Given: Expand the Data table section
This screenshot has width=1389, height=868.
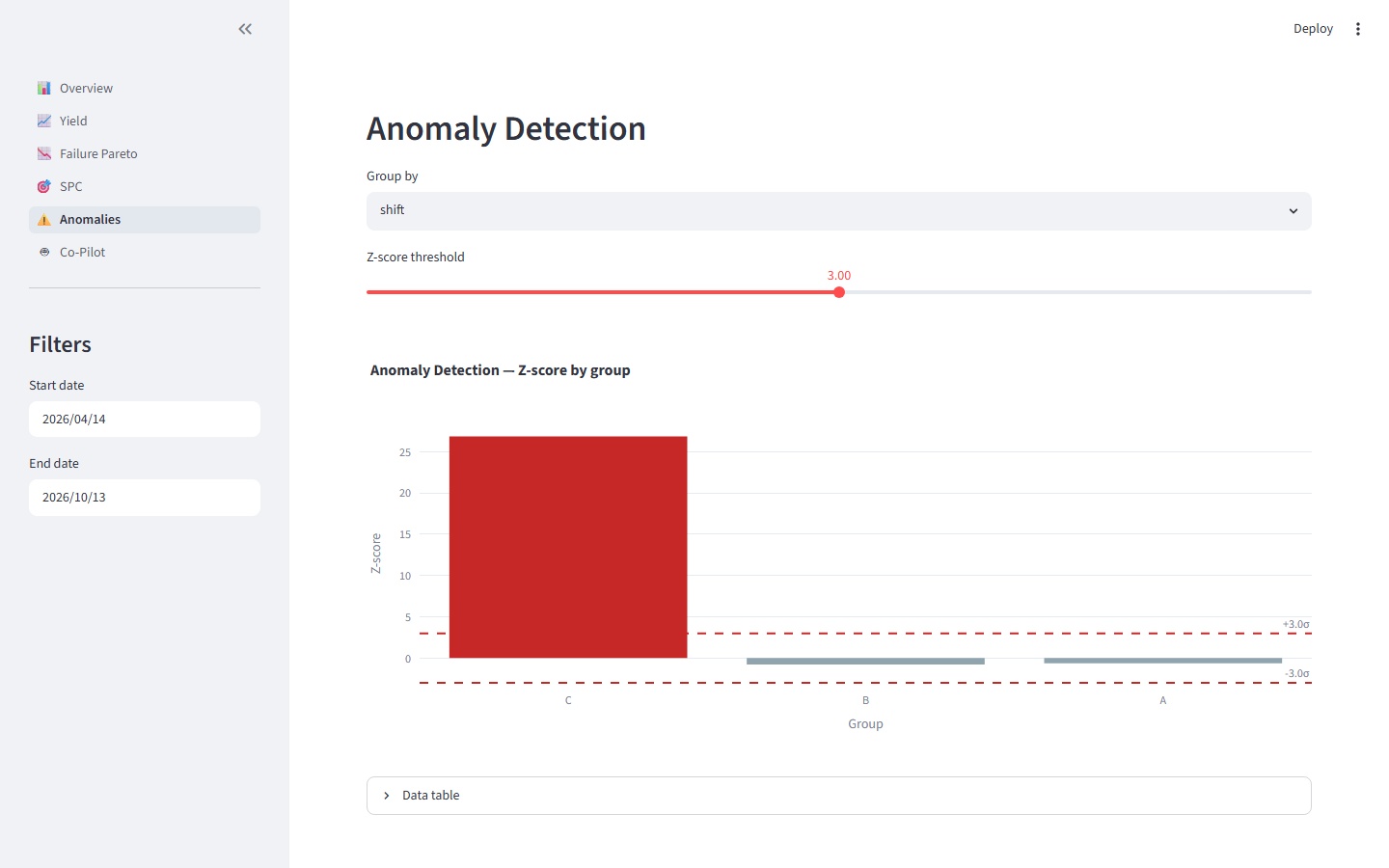Looking at the screenshot, I should point(839,796).
